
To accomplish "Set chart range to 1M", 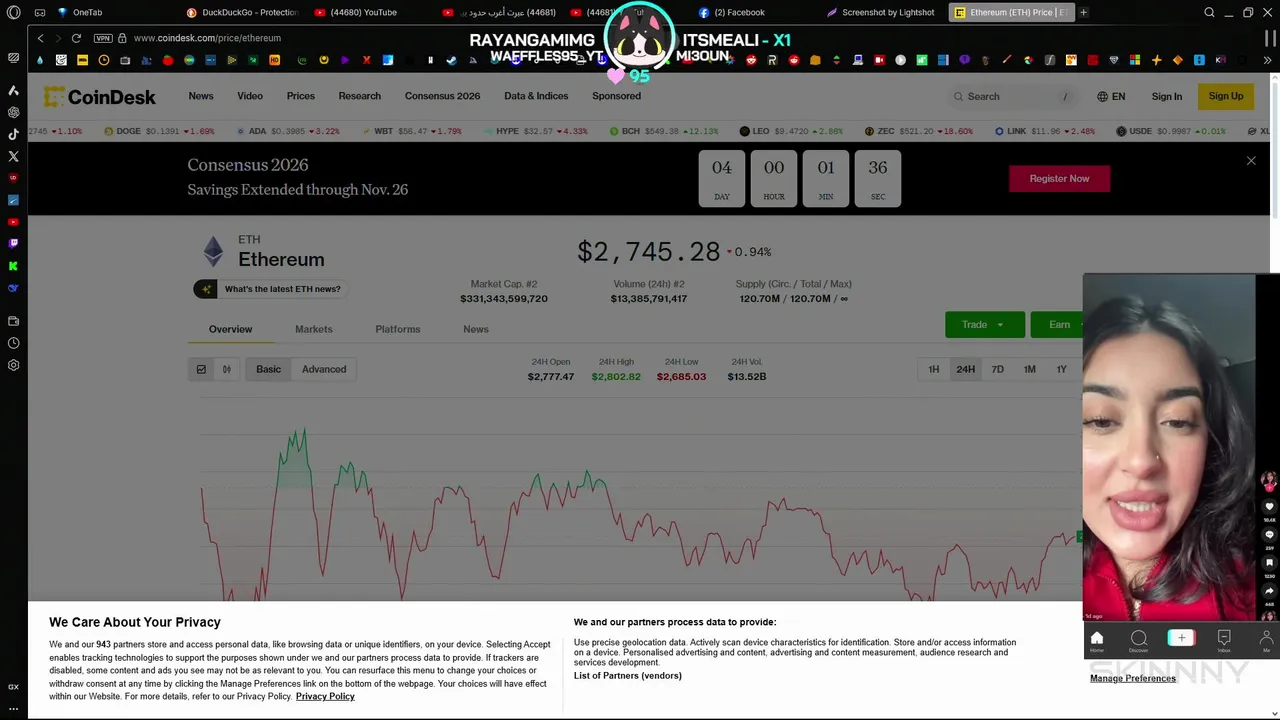I will tap(1029, 369).
